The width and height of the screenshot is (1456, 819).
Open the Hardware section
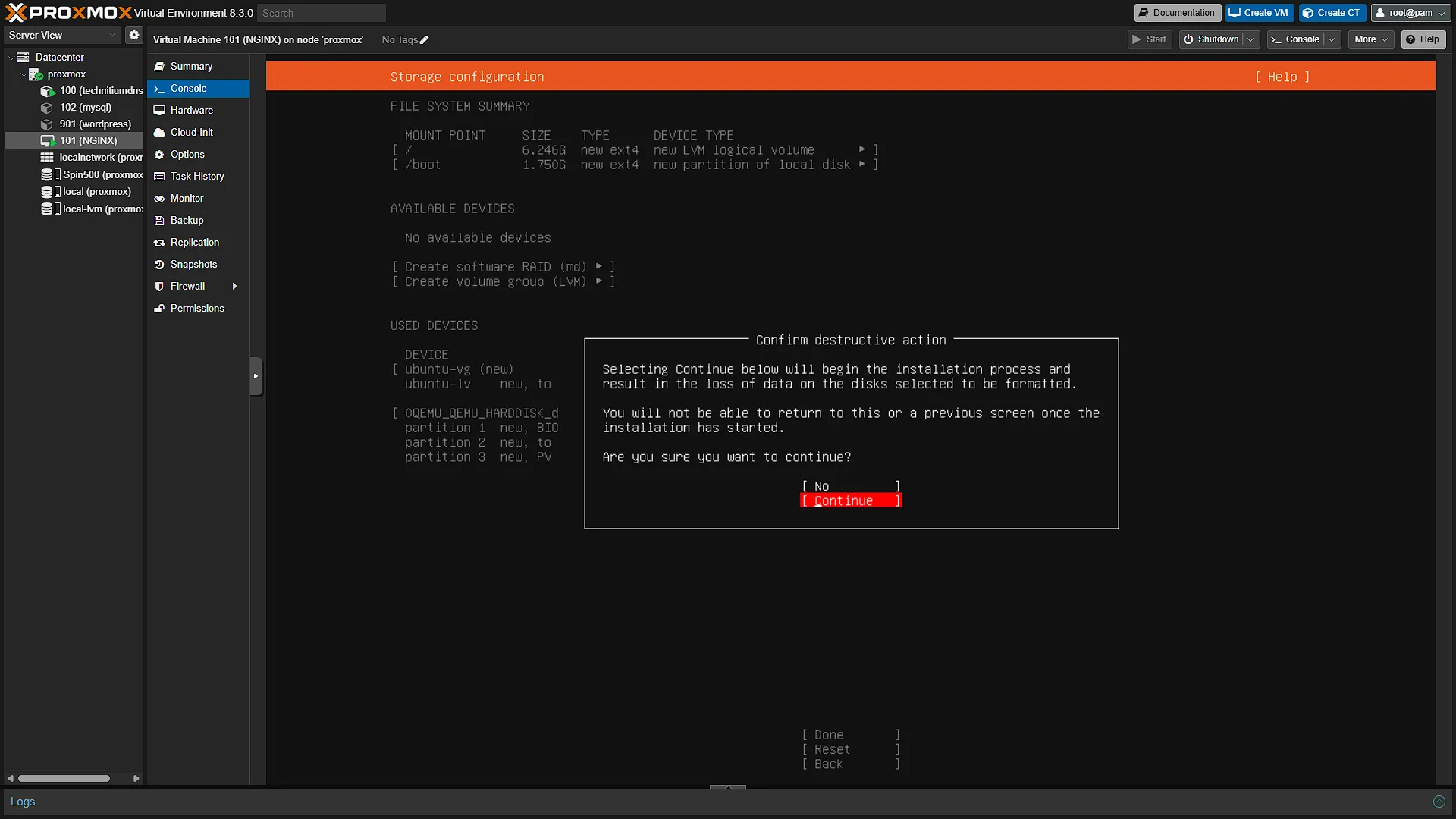coord(198,111)
